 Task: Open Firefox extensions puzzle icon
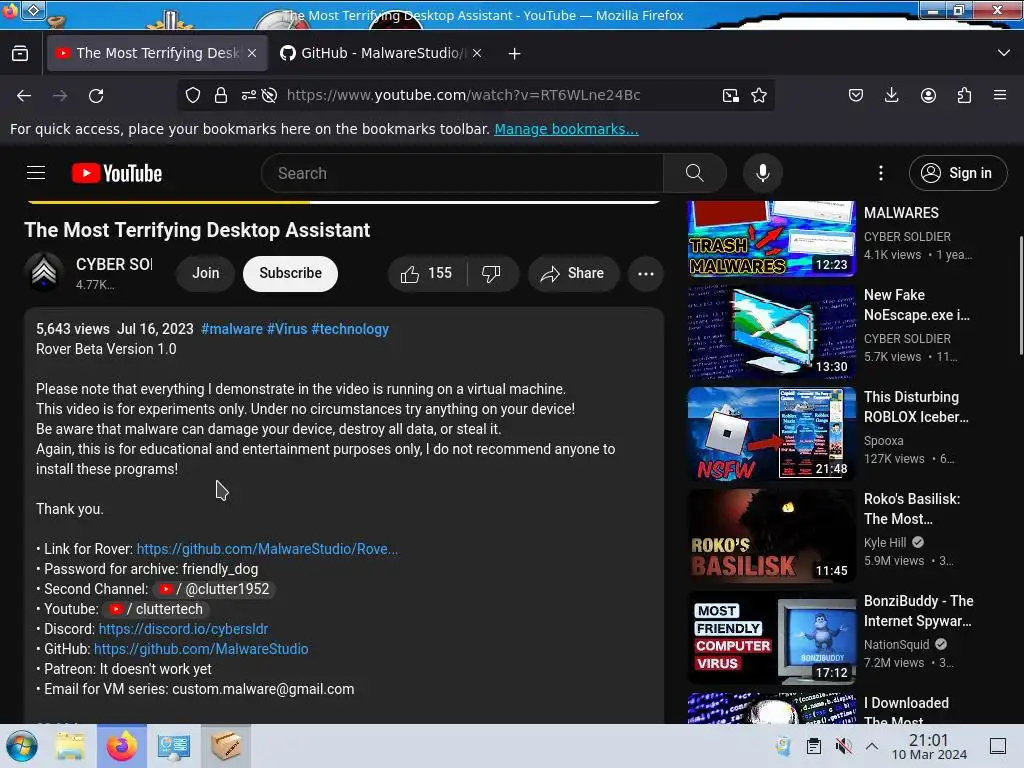[964, 95]
